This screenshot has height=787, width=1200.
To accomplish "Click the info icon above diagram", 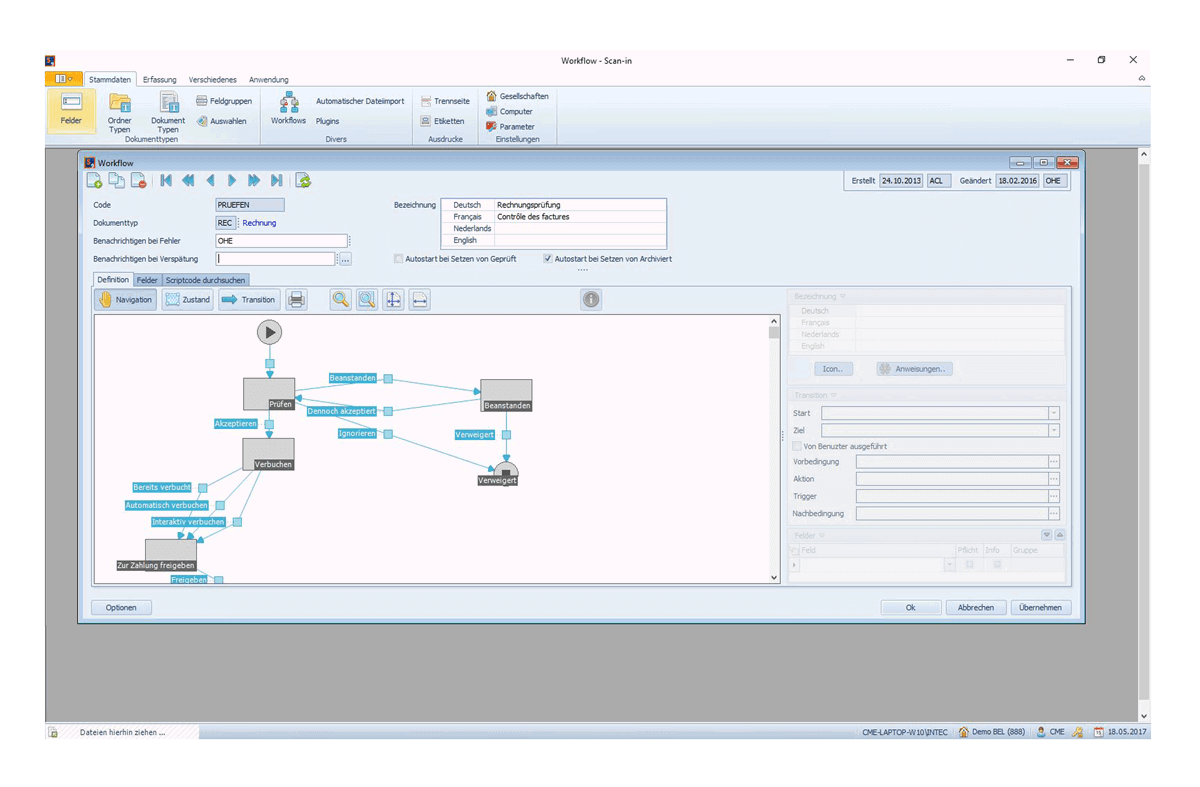I will pyautogui.click(x=591, y=299).
